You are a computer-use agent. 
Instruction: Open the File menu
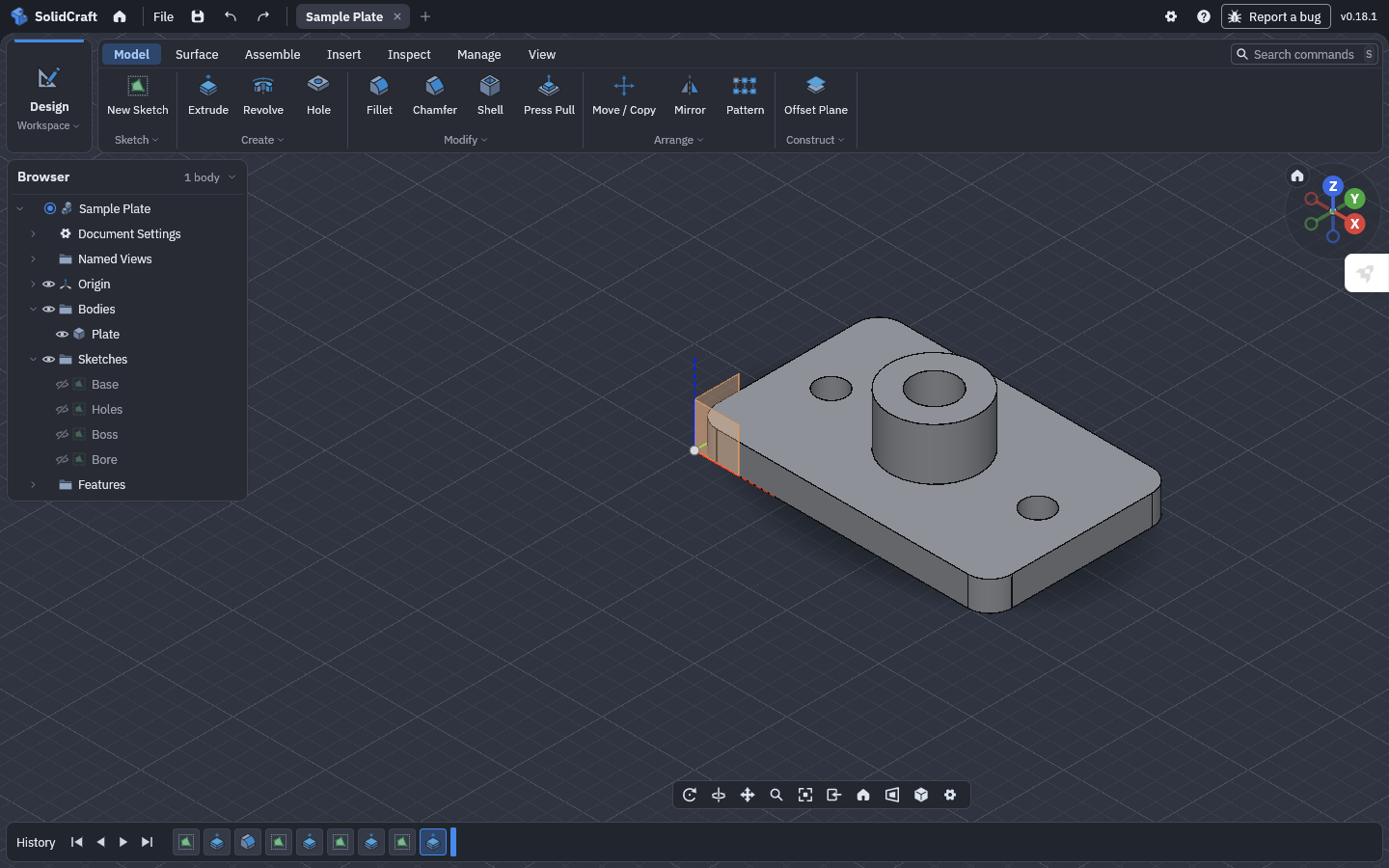click(164, 16)
